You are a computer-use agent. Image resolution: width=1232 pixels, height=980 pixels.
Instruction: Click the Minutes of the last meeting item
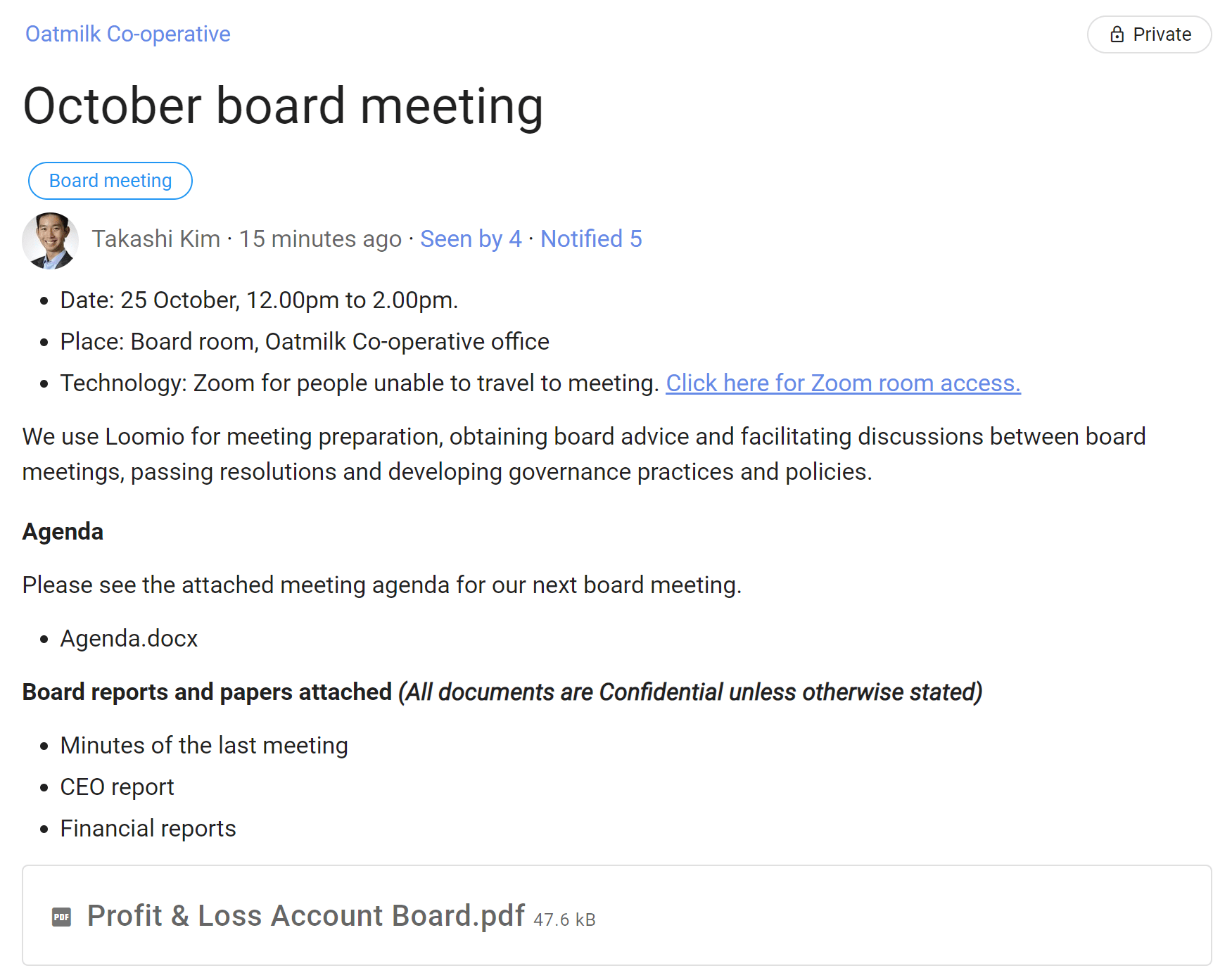pos(204,745)
